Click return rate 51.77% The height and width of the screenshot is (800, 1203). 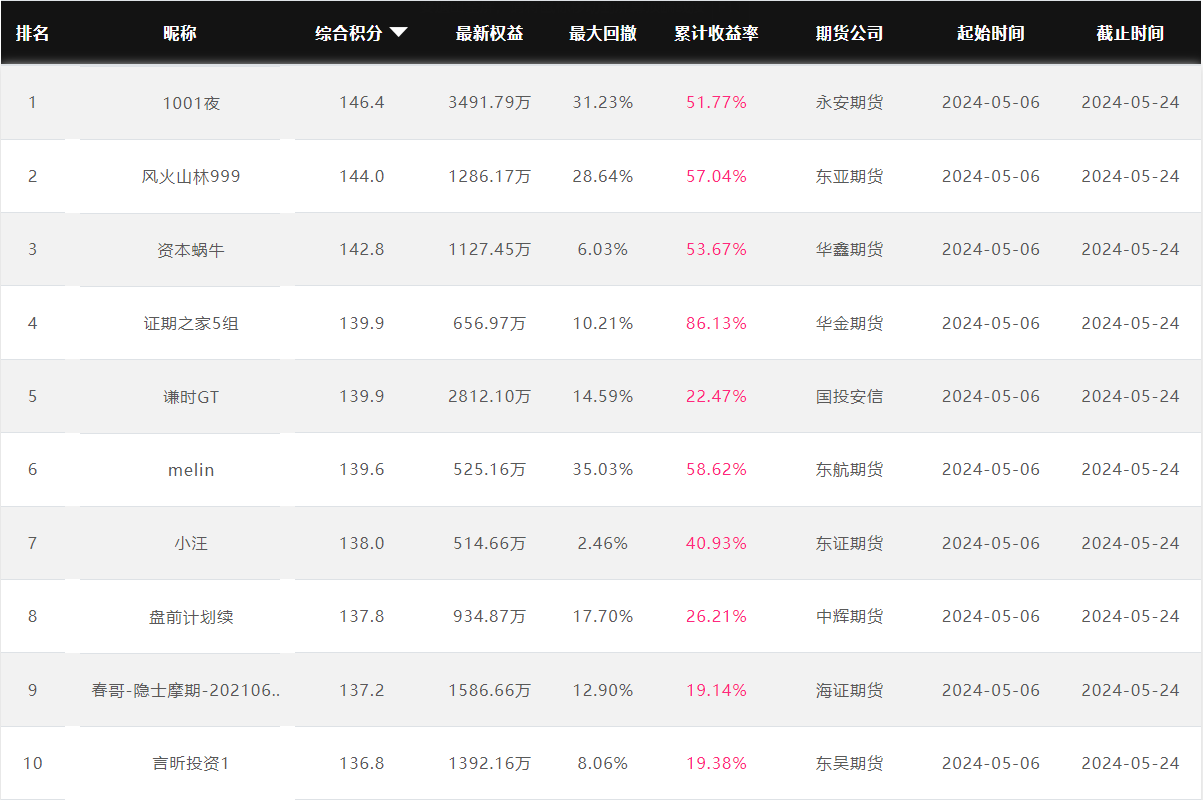pos(716,102)
